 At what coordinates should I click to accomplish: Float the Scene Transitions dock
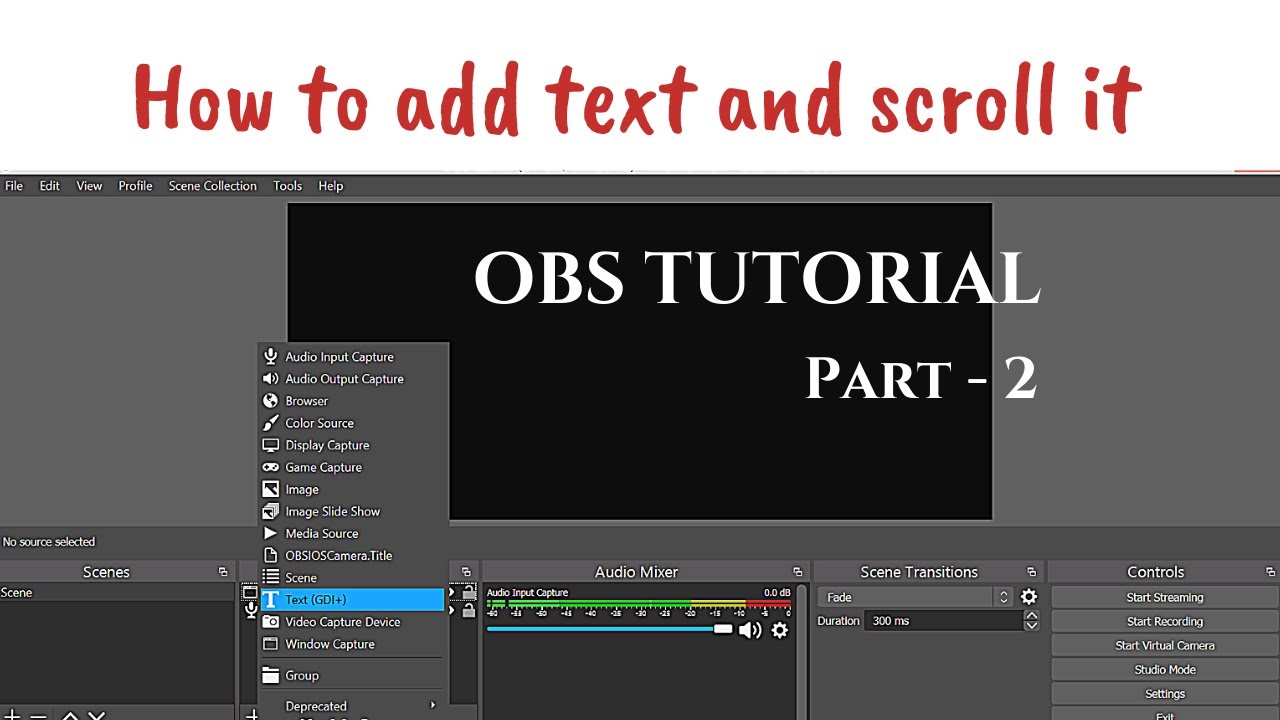point(1031,572)
